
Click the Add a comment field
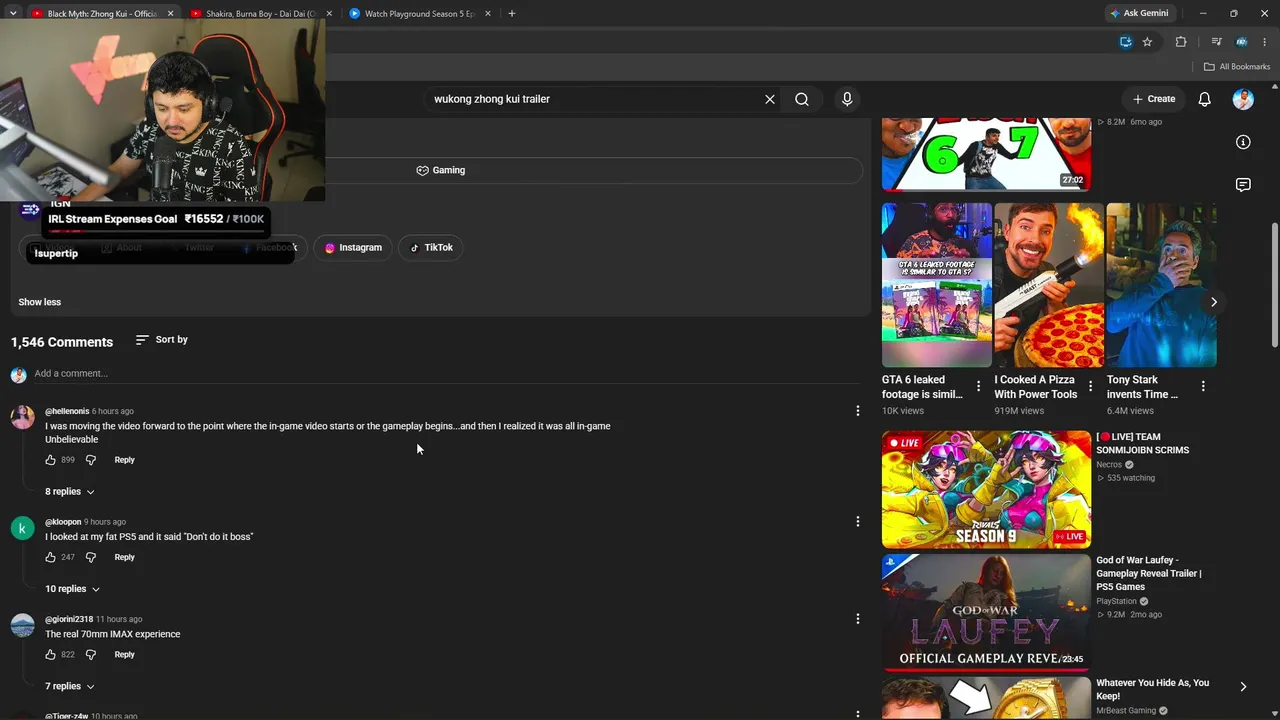pyautogui.click(x=447, y=374)
